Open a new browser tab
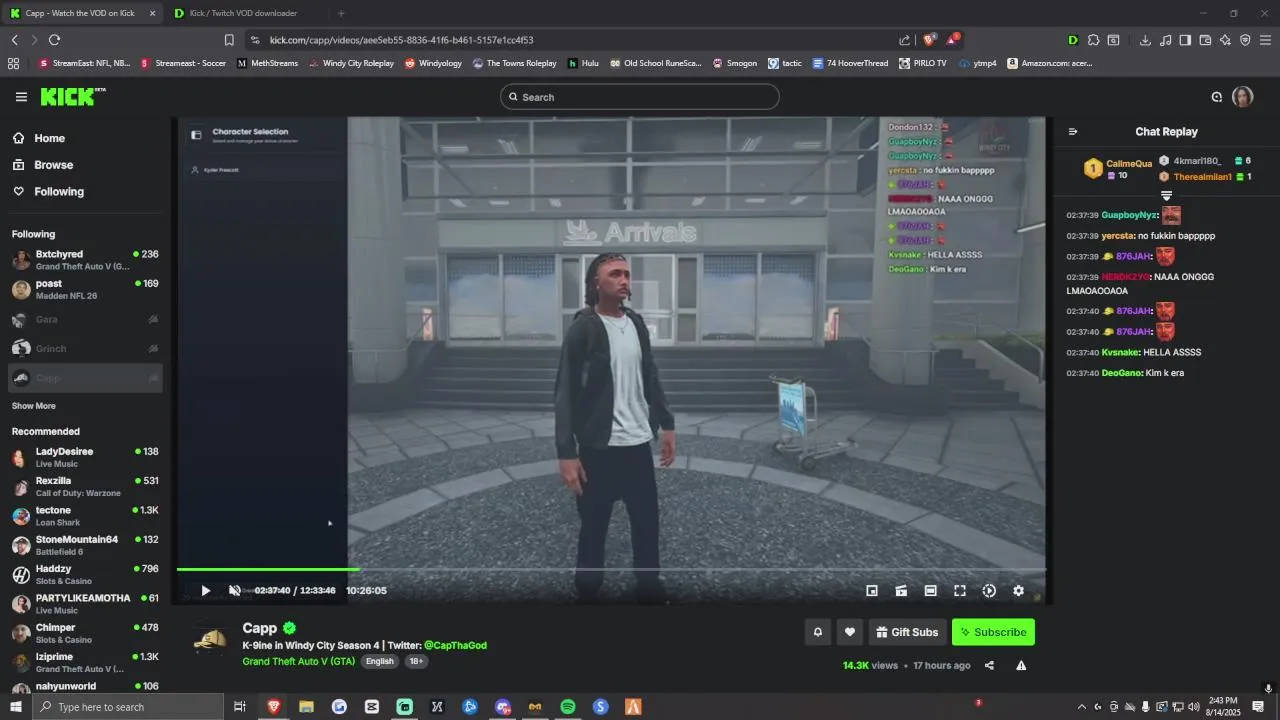Screen dimensions: 1280x720 point(341,13)
